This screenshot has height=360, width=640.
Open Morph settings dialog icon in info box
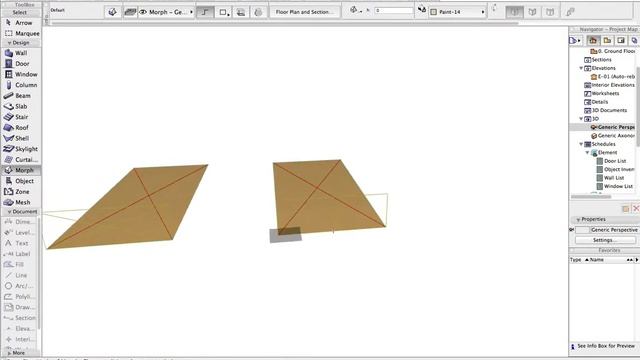coord(113,12)
